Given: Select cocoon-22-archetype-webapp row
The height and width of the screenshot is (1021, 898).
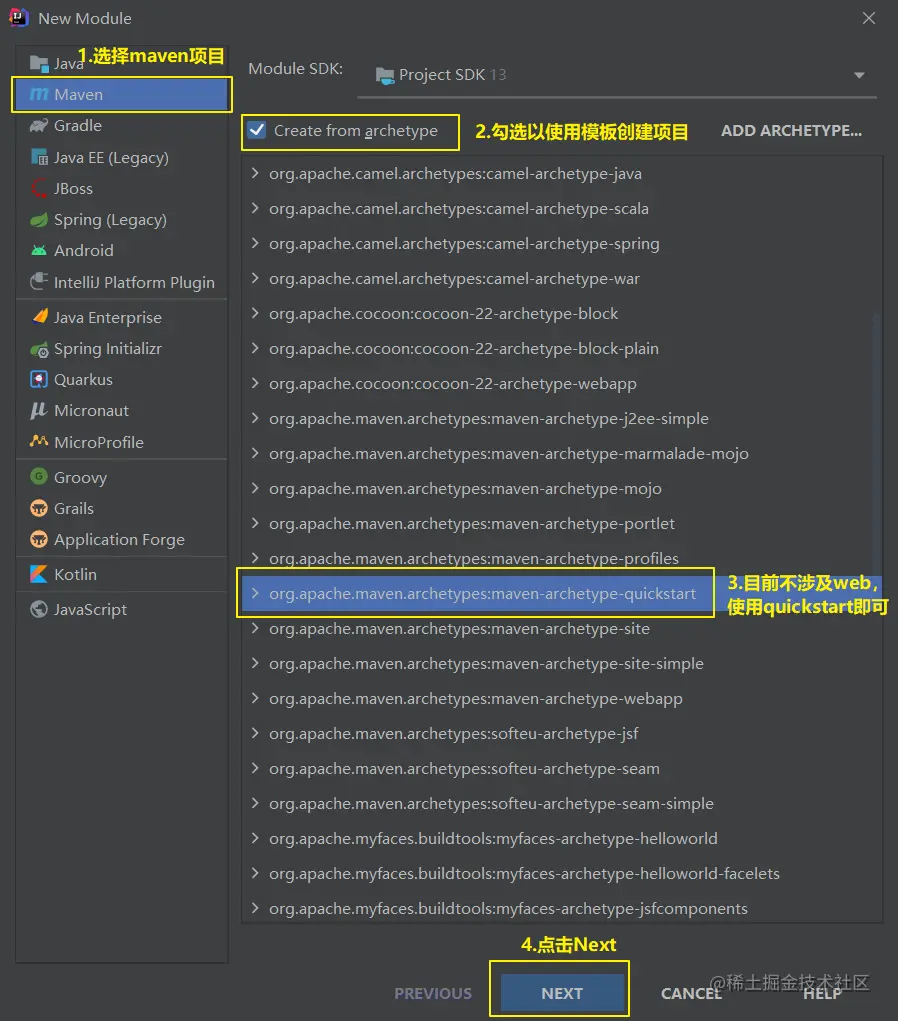Looking at the screenshot, I should point(562,384).
